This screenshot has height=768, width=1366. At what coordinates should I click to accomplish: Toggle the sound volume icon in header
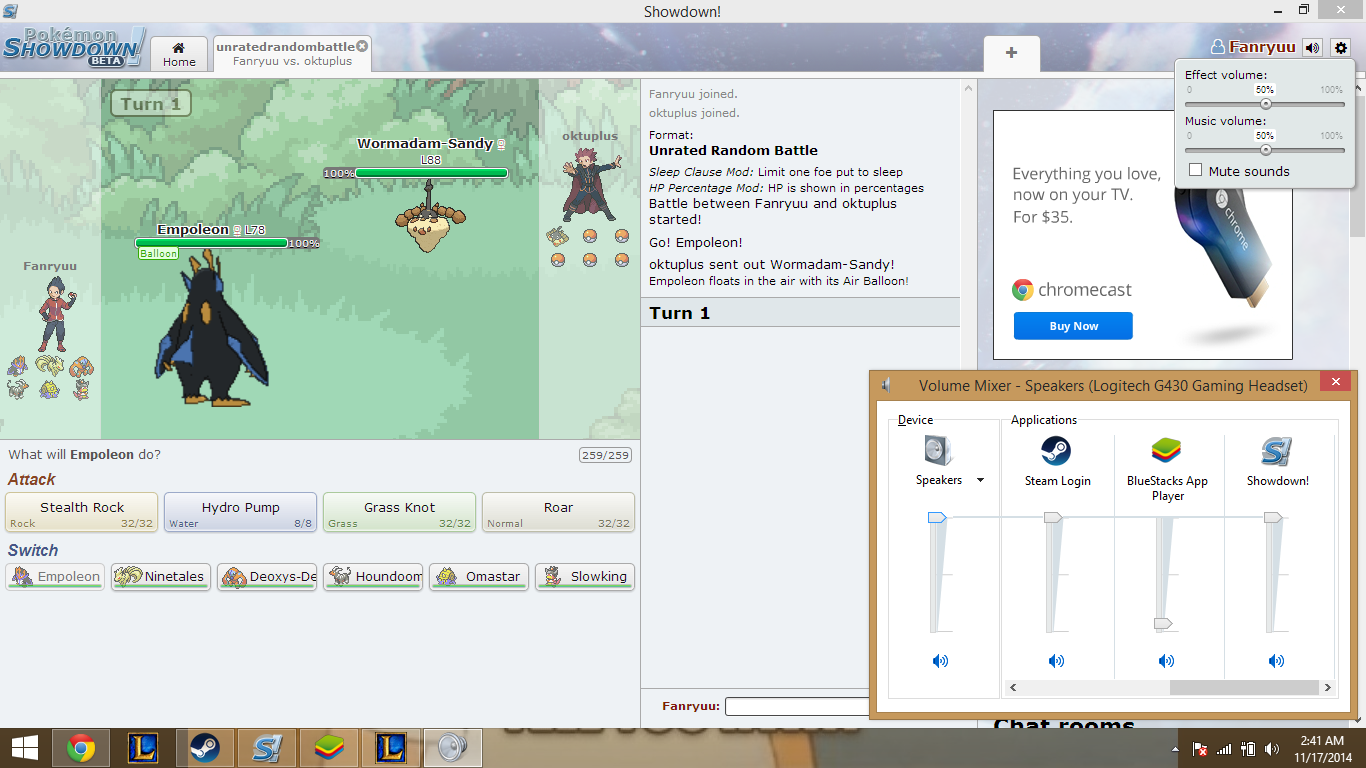[1312, 47]
